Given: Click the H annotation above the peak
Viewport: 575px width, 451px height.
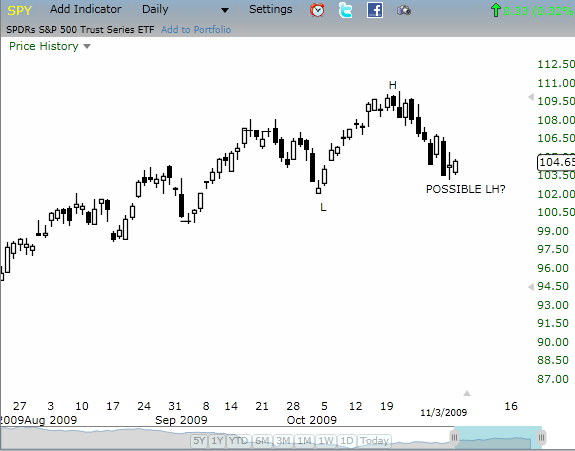Looking at the screenshot, I should coord(393,85).
